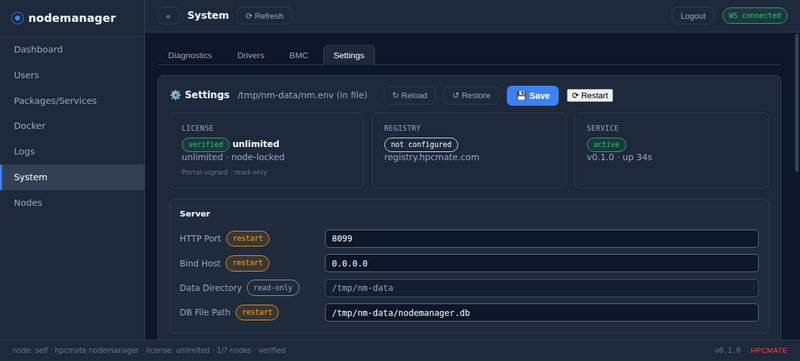
Task: Click the SERVICE card heading
Action: pyautogui.click(x=602, y=128)
